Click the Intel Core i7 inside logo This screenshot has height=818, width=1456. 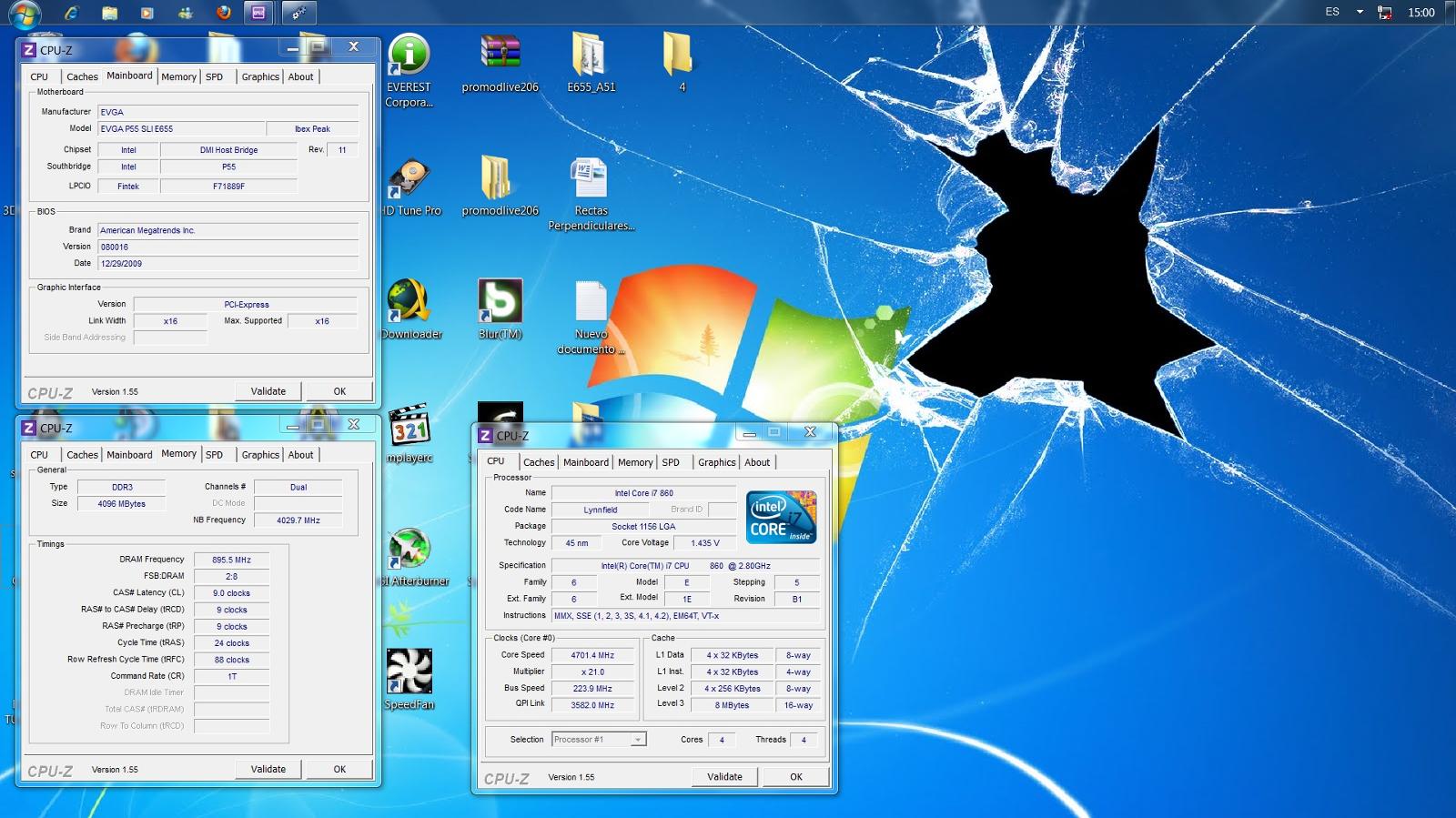(x=782, y=517)
